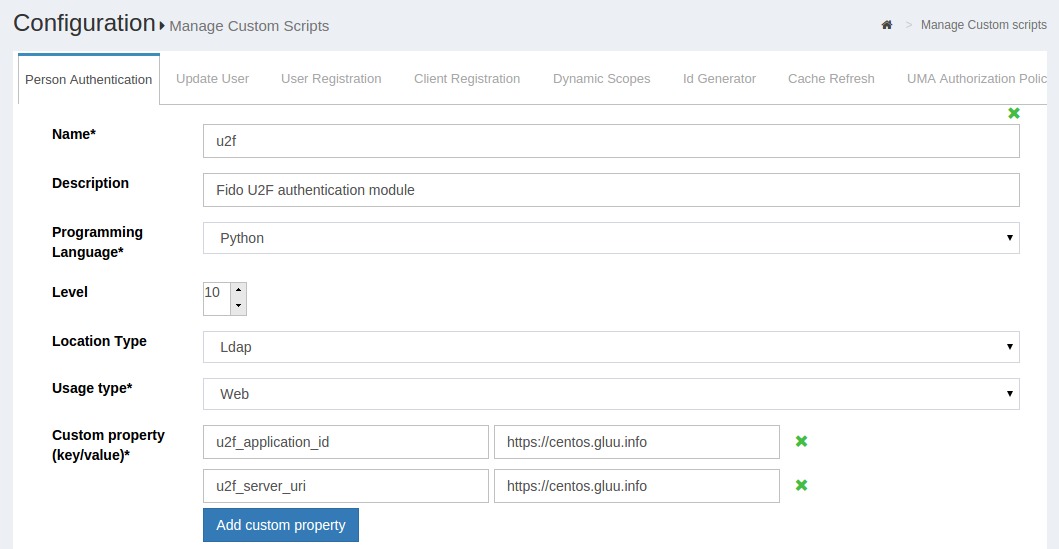Increase the Level value with up arrow
Image resolution: width=1059 pixels, height=549 pixels.
(x=238, y=291)
